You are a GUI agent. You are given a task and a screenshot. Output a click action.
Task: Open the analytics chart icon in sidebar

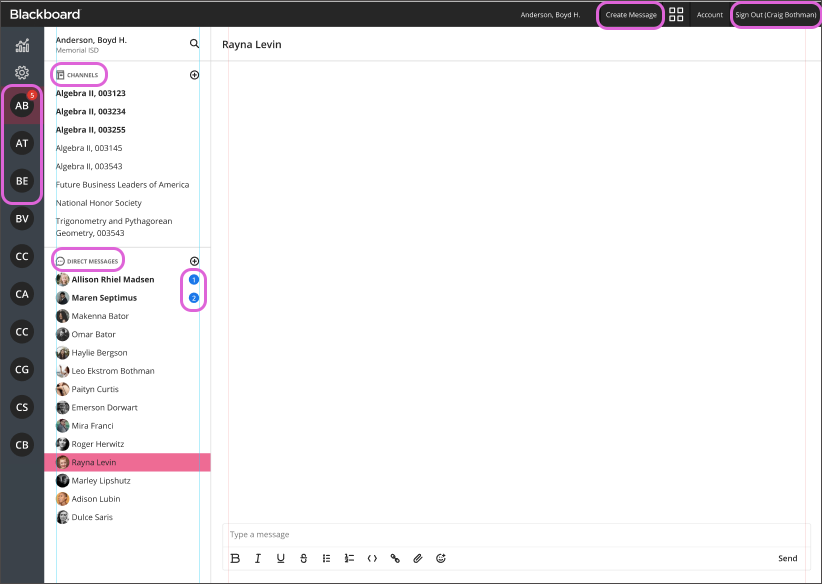22,46
